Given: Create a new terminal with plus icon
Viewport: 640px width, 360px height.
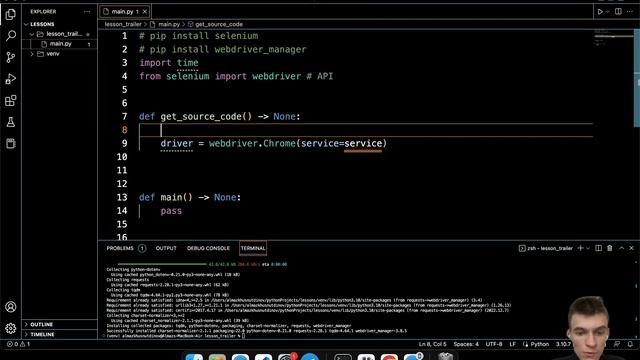Looking at the screenshot, I should pyautogui.click(x=580, y=248).
